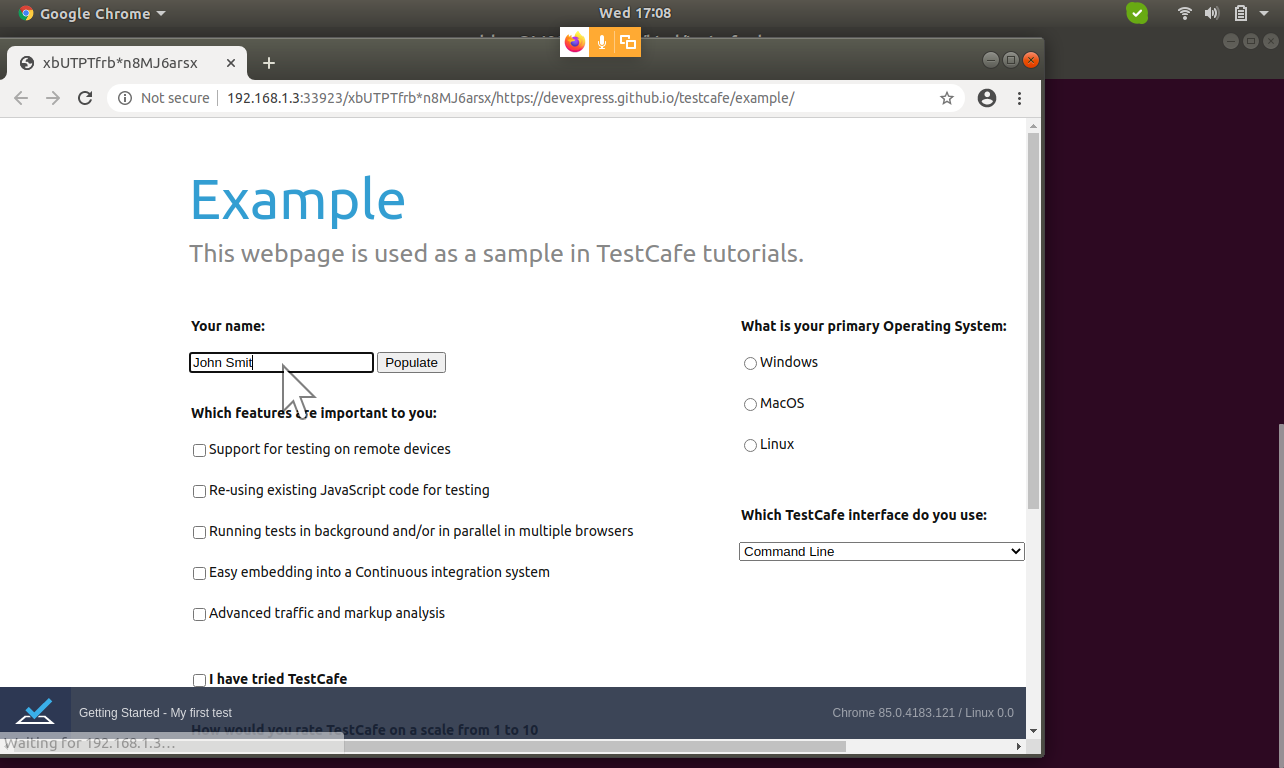Click the address bar URL
The height and width of the screenshot is (768, 1284).
(x=510, y=98)
